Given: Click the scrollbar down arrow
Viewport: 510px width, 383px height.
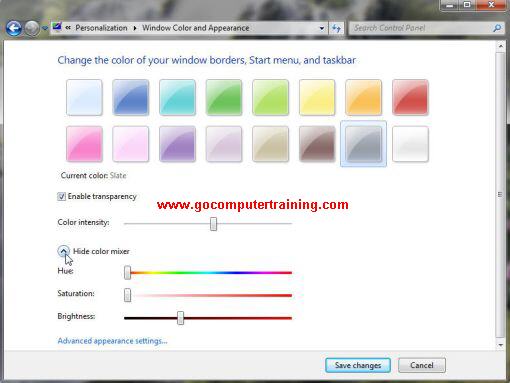Looking at the screenshot, I should click(501, 345).
